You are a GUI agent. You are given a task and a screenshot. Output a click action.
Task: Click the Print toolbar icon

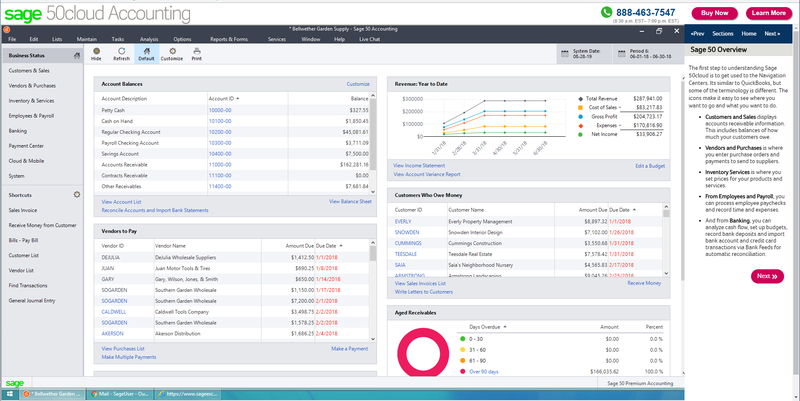click(x=196, y=51)
